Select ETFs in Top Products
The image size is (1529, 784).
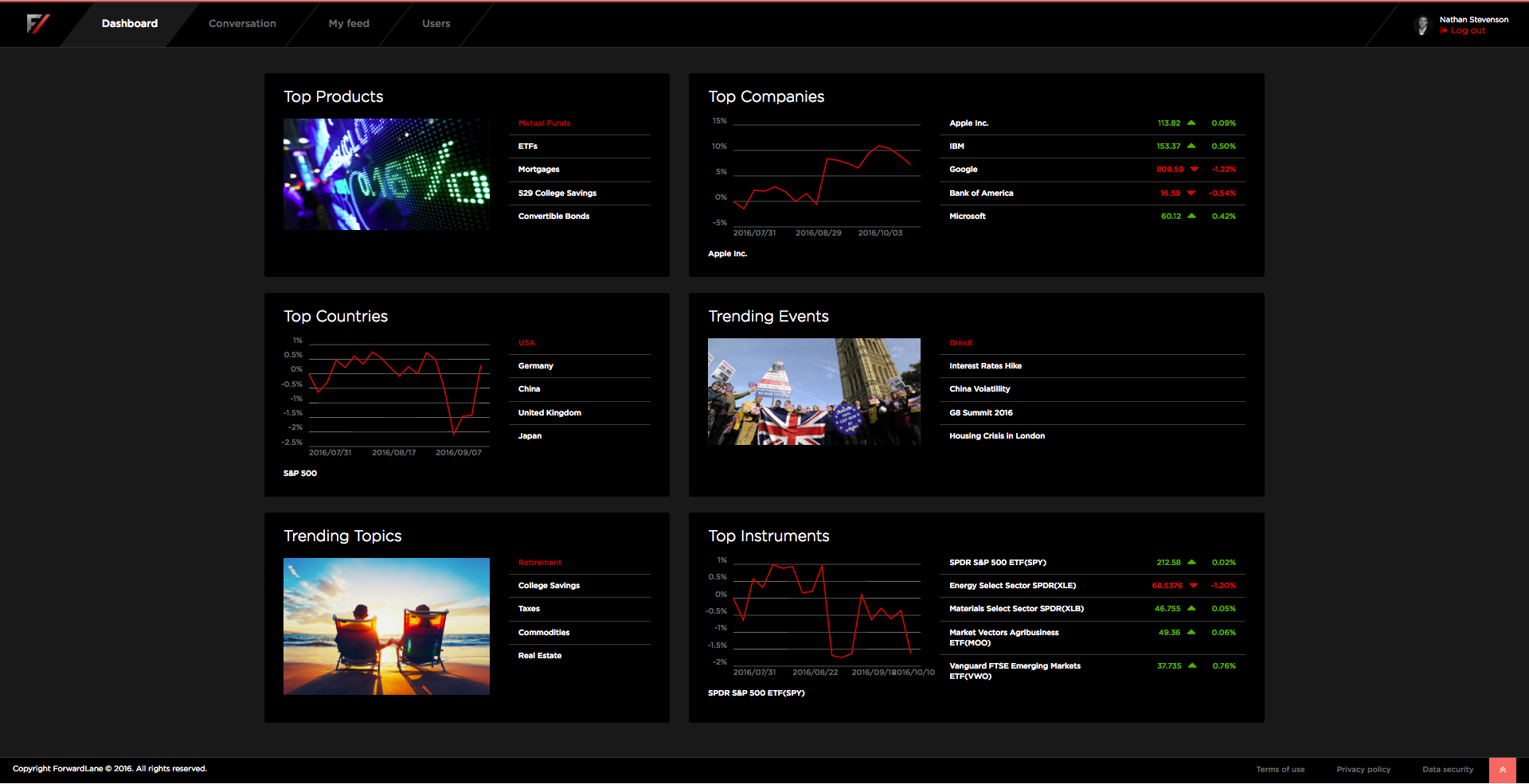coord(580,146)
